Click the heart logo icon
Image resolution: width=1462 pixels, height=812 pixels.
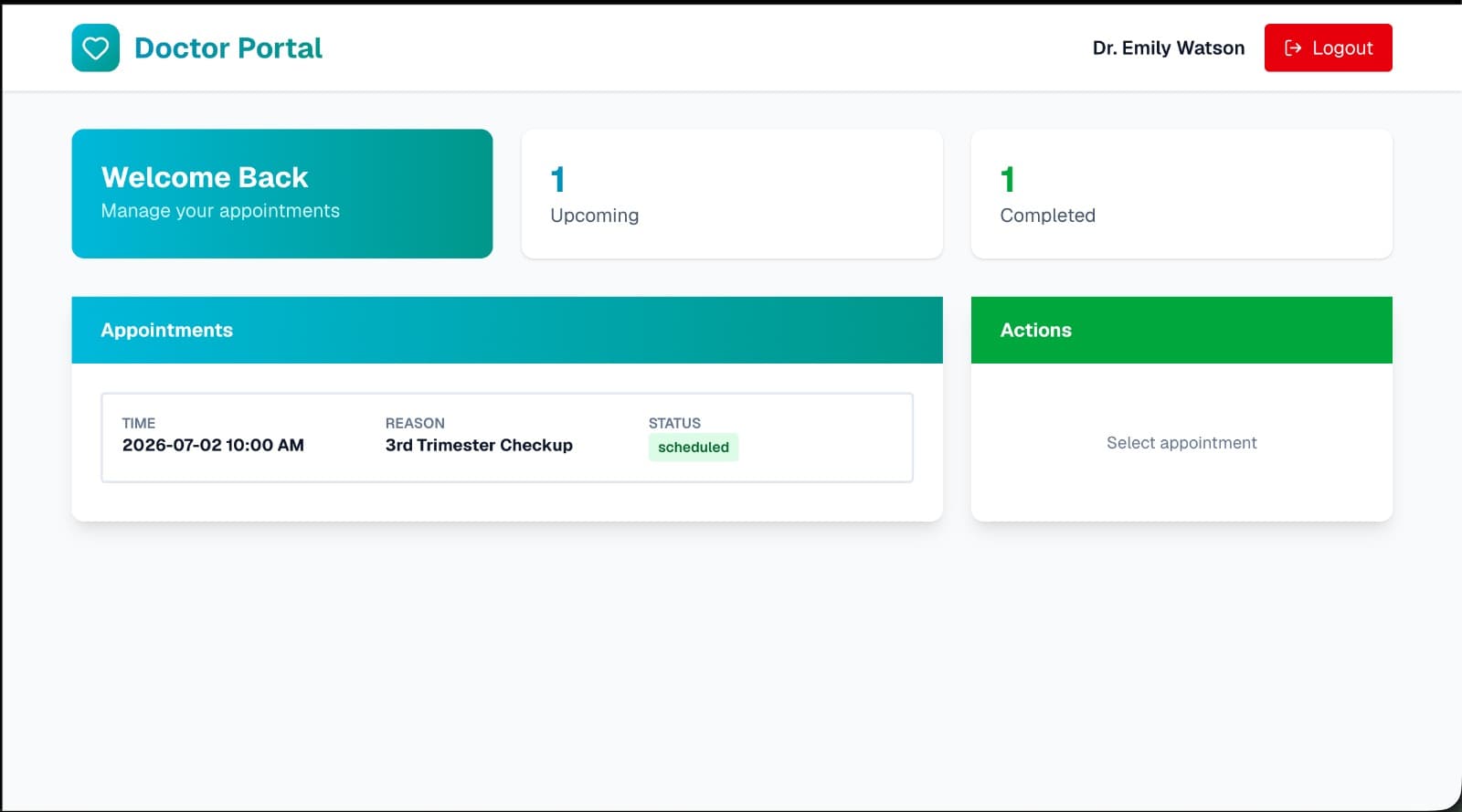[95, 47]
